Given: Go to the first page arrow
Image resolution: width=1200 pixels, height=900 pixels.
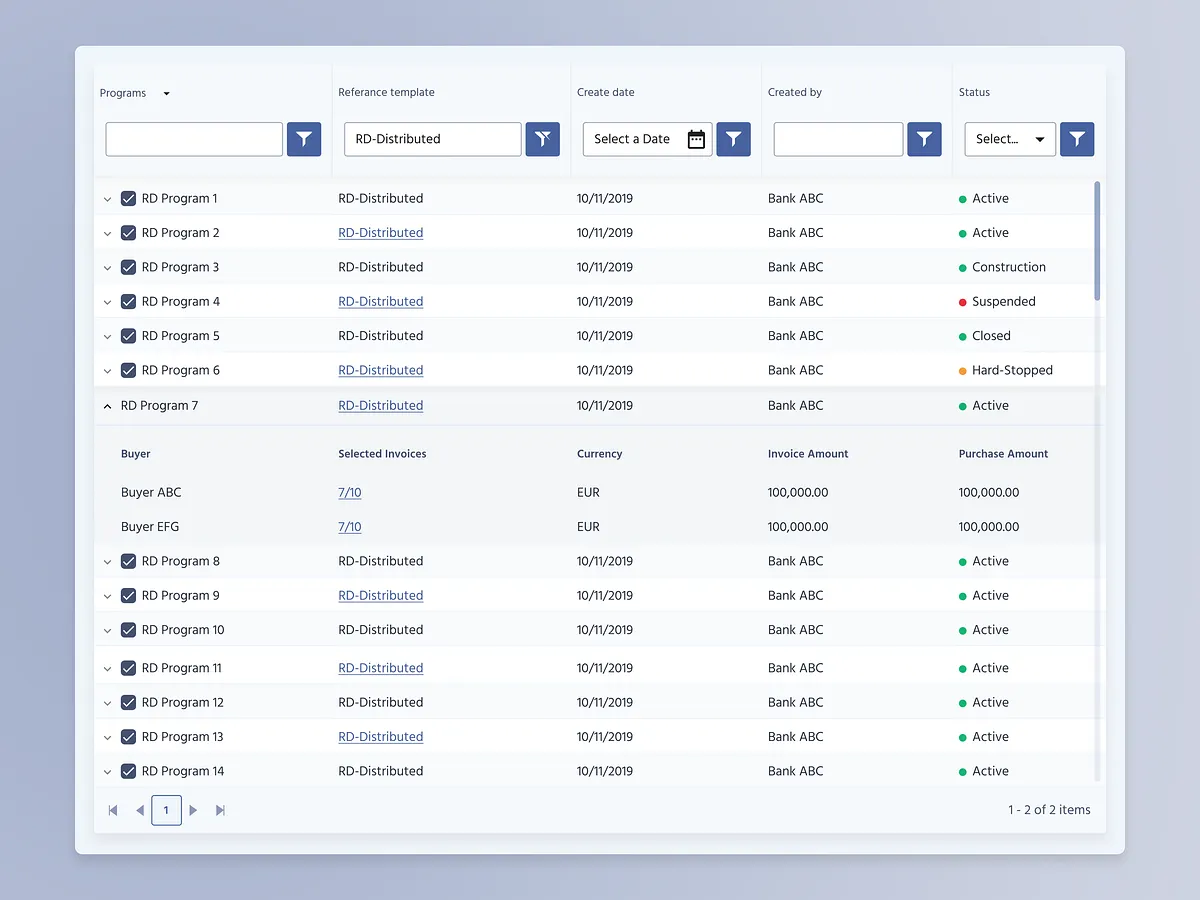Looking at the screenshot, I should pos(113,810).
